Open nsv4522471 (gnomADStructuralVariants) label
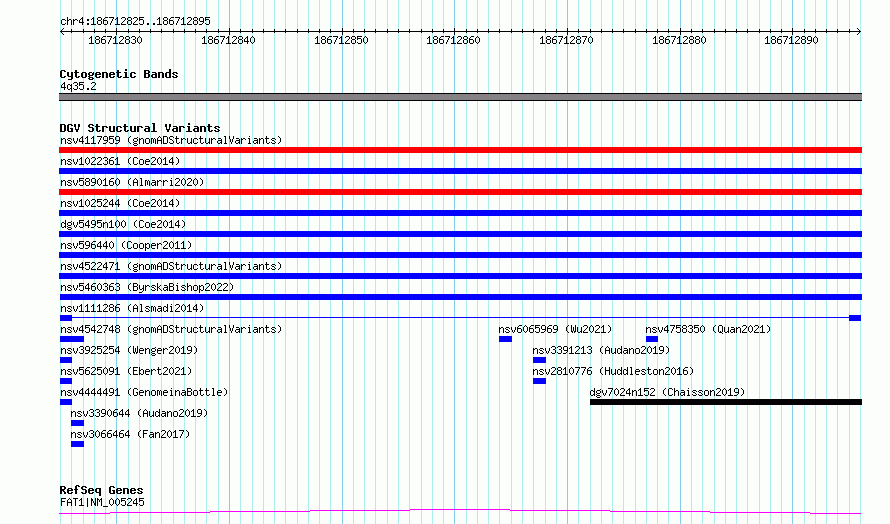 tap(171, 266)
